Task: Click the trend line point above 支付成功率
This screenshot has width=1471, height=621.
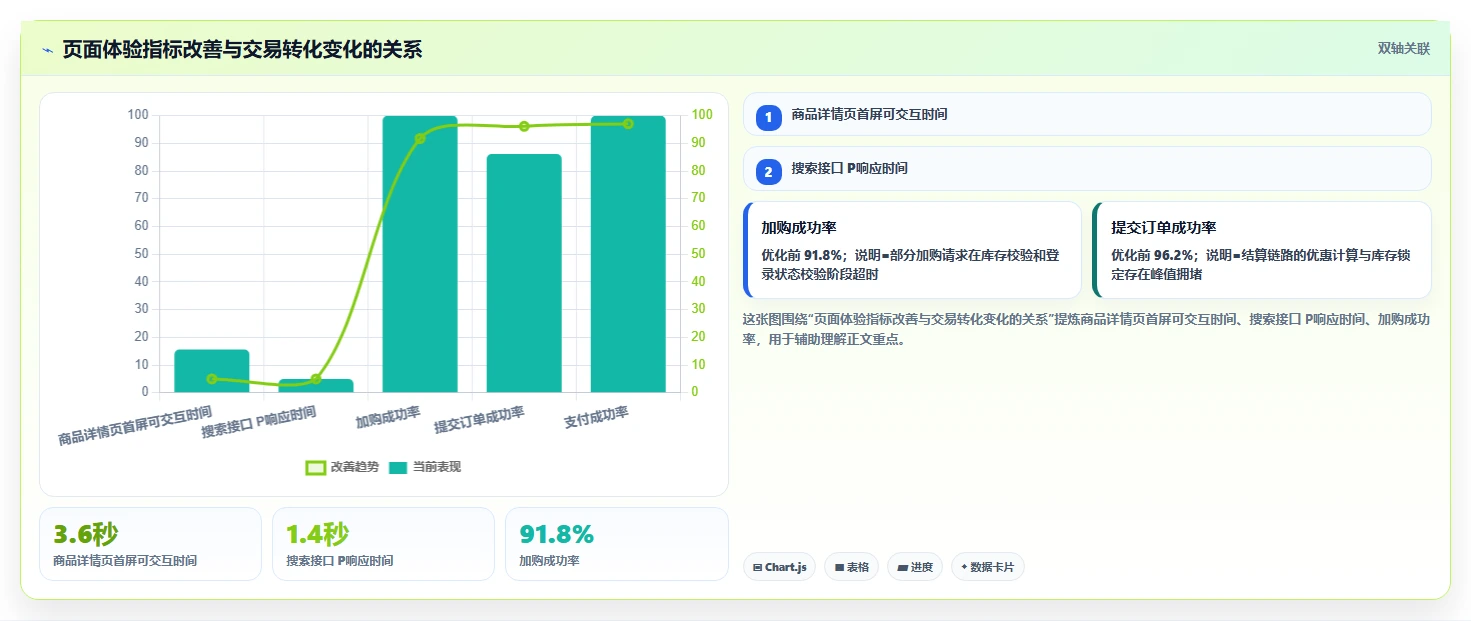Action: pos(628,124)
